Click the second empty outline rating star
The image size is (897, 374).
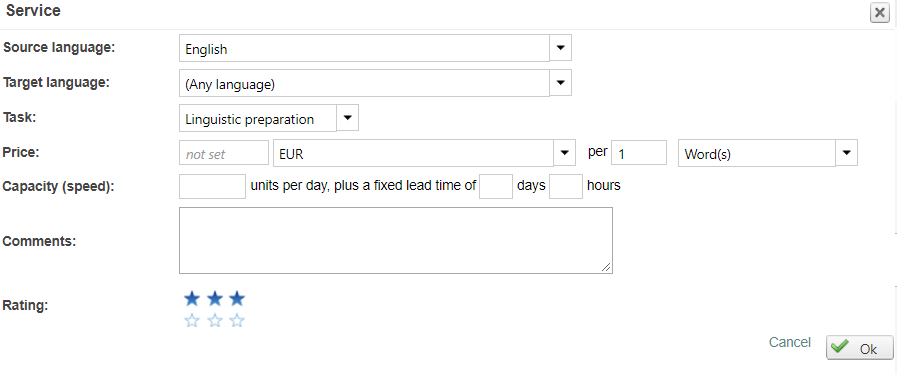pyautogui.click(x=215, y=321)
